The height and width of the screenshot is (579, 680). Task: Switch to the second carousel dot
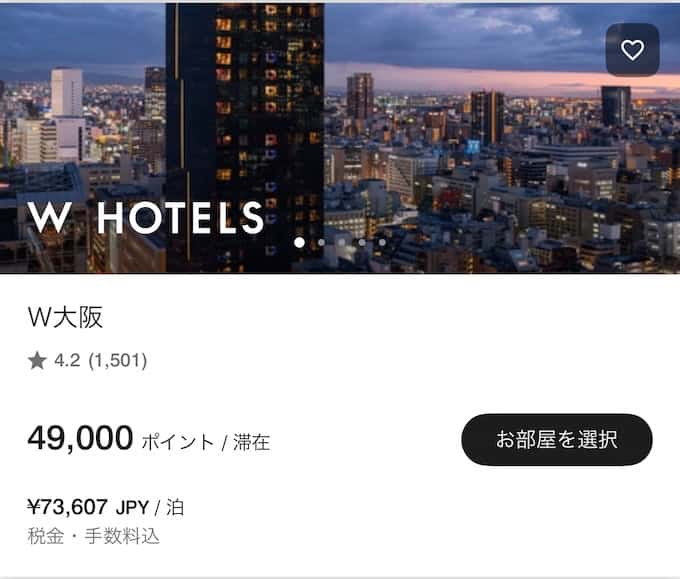point(321,242)
